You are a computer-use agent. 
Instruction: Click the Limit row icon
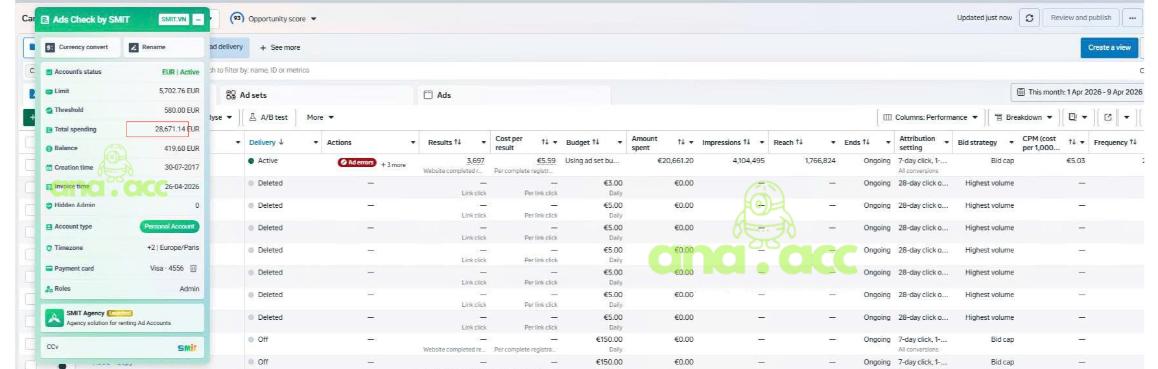49,92
